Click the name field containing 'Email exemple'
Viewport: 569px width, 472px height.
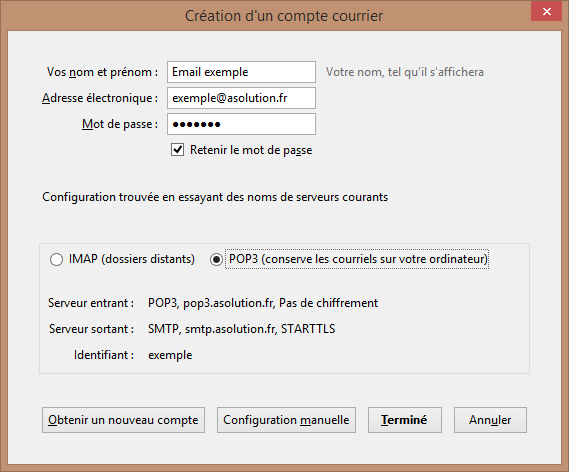click(x=241, y=72)
